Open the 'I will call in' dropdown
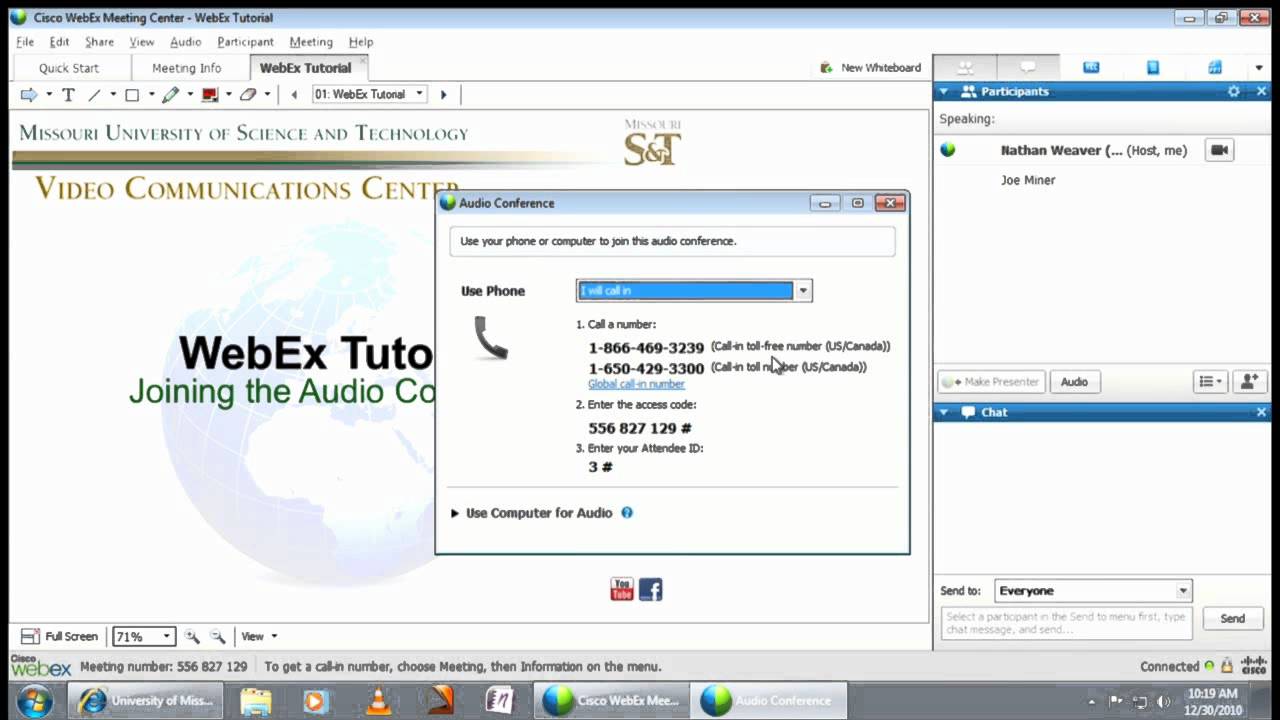 pos(694,291)
